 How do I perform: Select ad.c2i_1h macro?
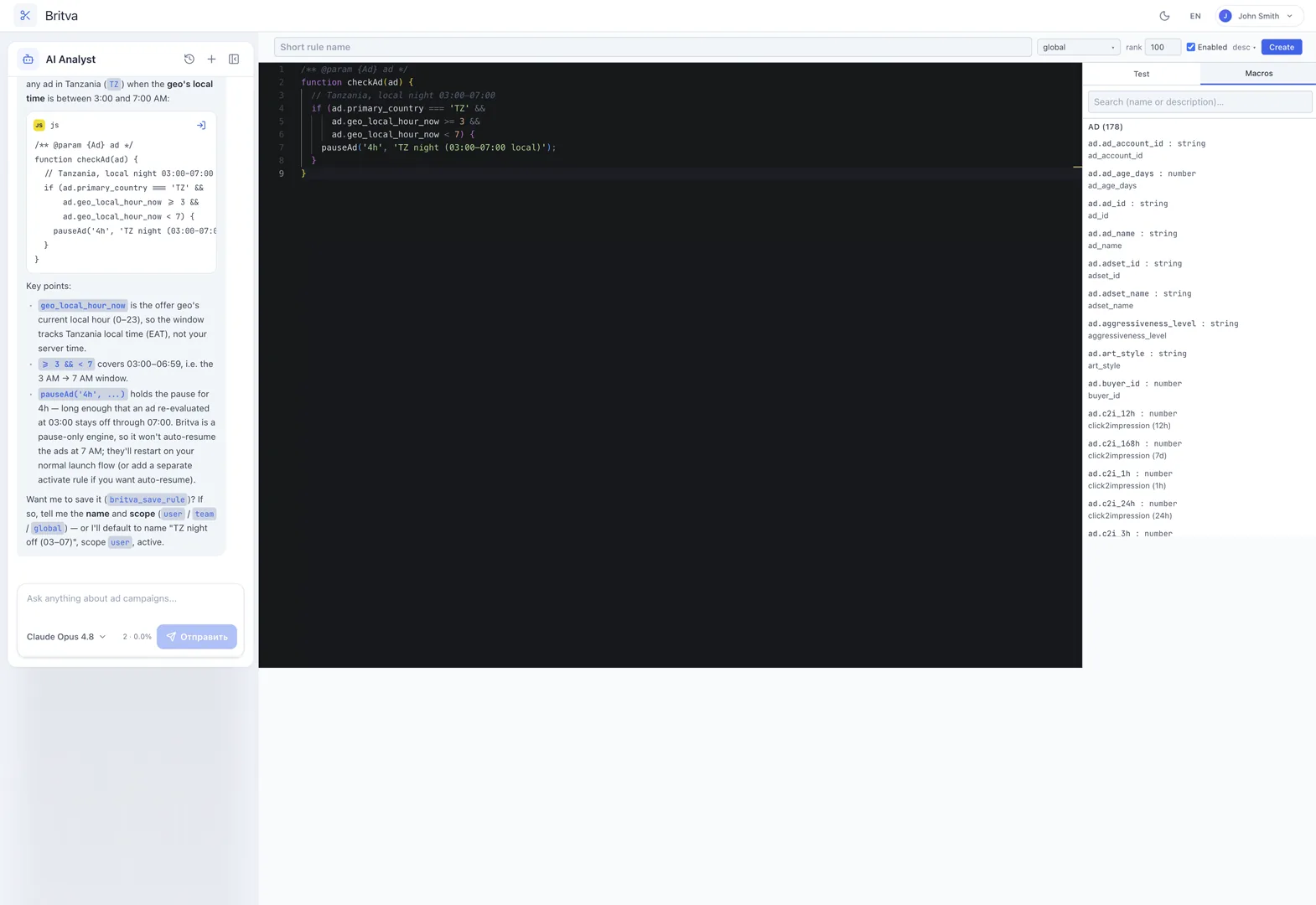click(1199, 479)
